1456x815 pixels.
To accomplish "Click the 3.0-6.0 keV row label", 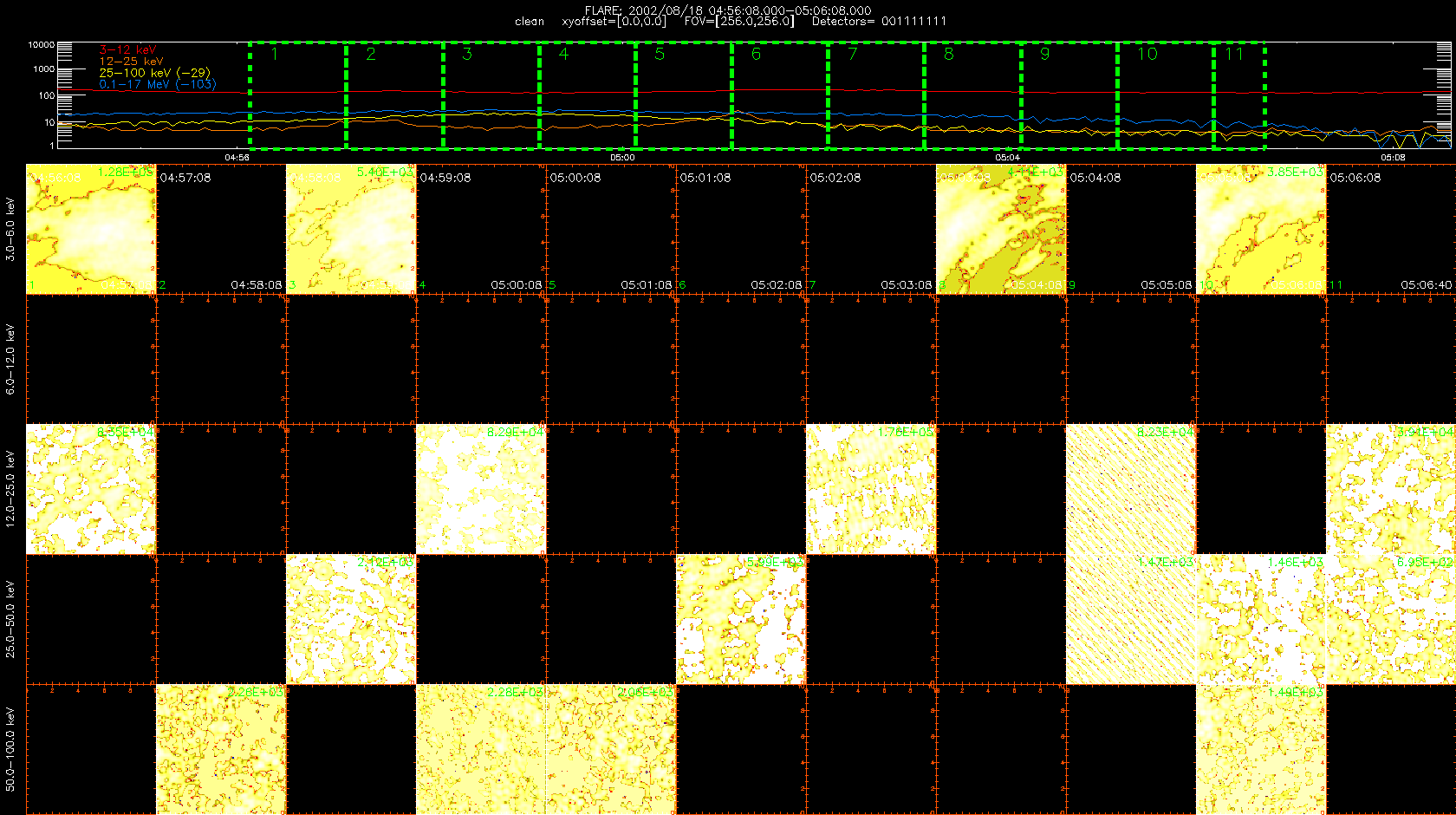I will pos(10,229).
